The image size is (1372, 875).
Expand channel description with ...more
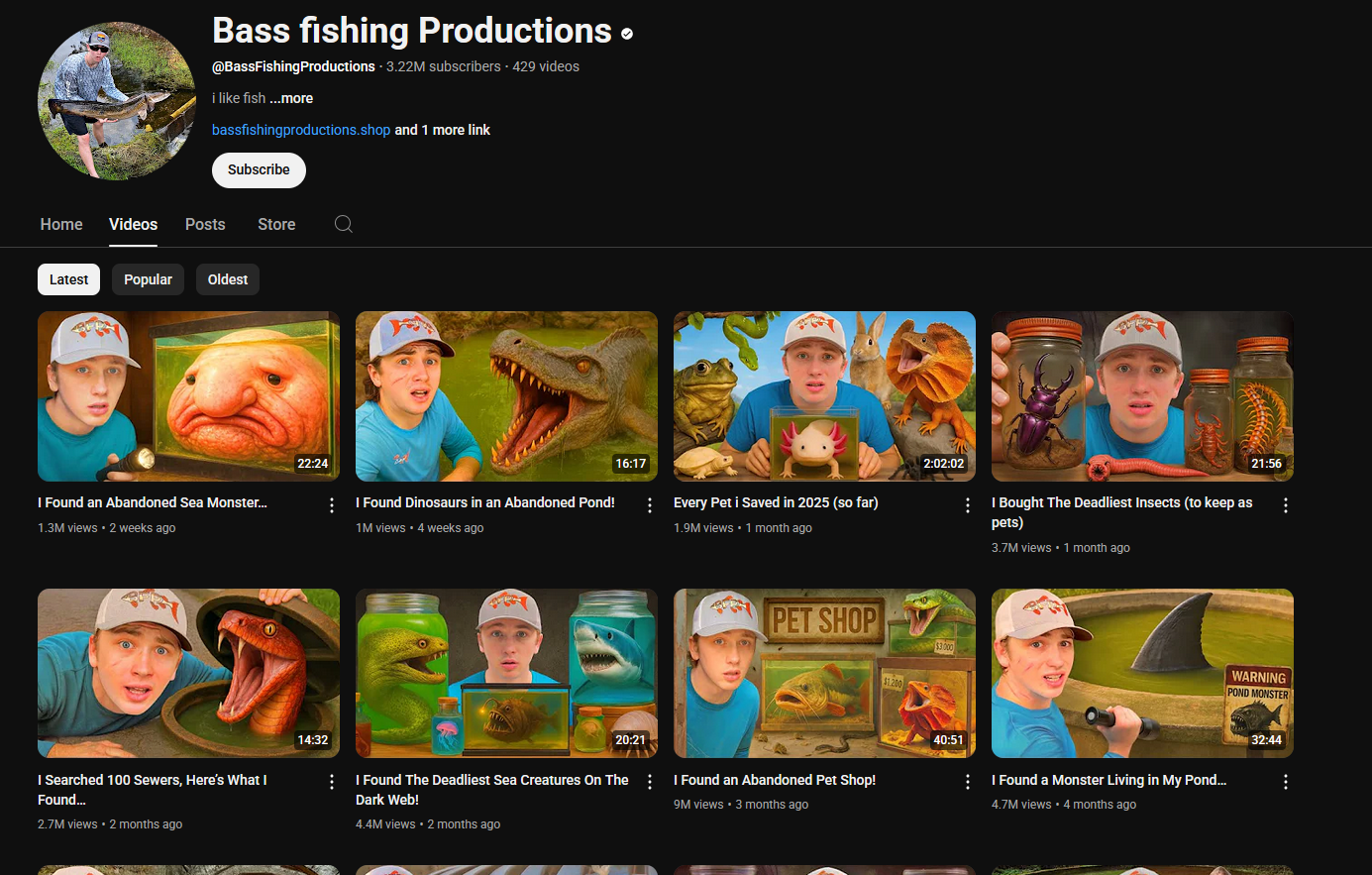tap(291, 98)
